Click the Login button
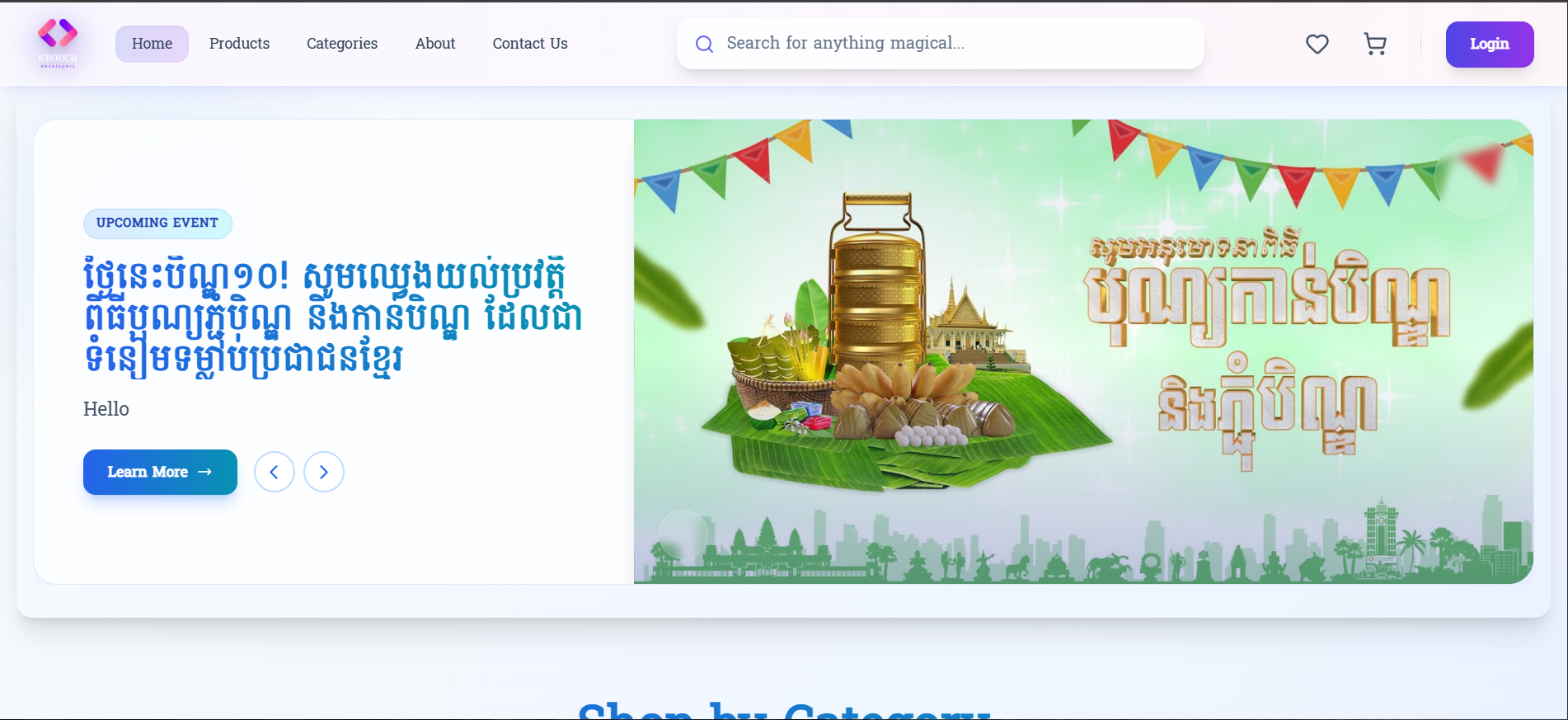This screenshot has width=1568, height=720. [x=1489, y=45]
